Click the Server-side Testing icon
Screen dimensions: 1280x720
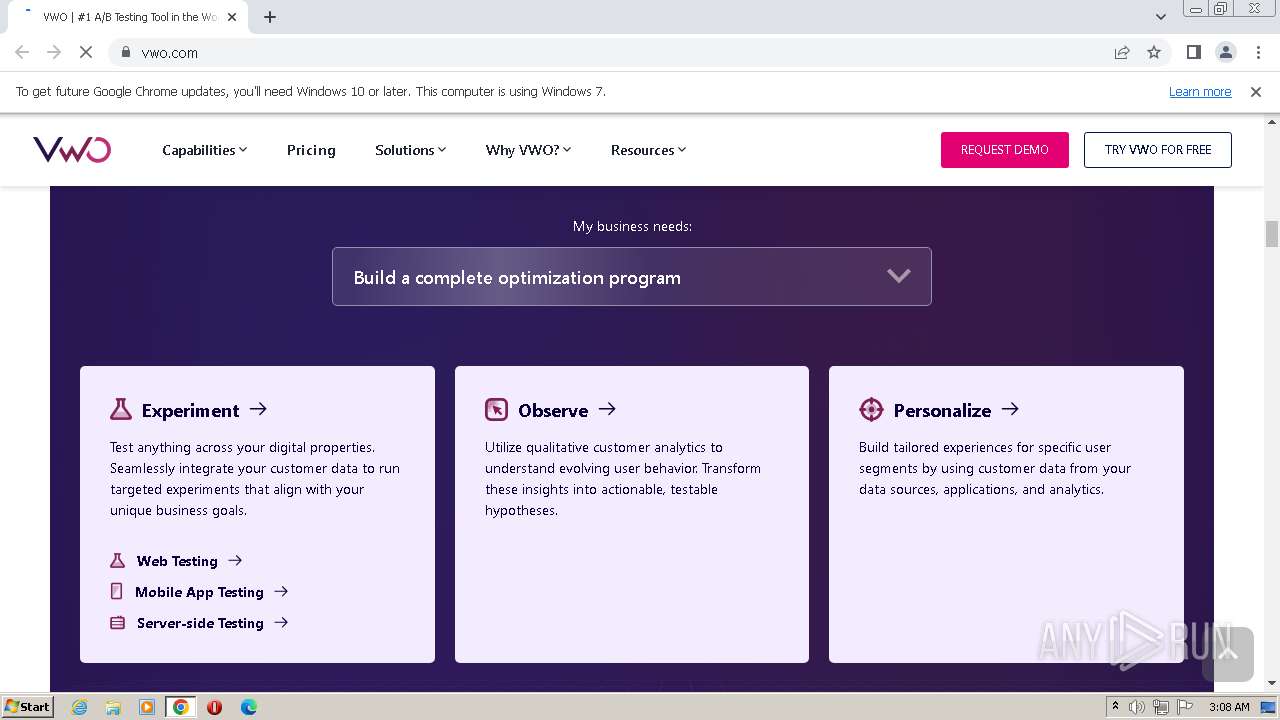[118, 622]
